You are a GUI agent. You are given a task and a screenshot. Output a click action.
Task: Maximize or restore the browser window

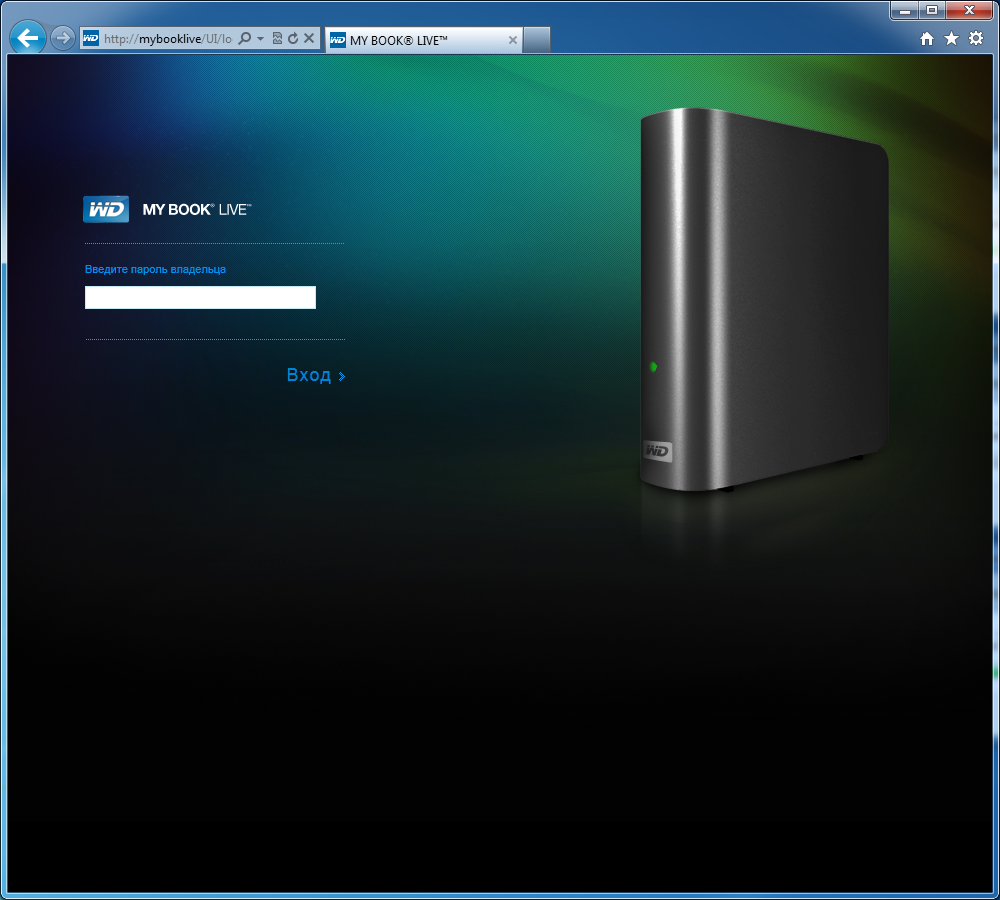click(932, 11)
